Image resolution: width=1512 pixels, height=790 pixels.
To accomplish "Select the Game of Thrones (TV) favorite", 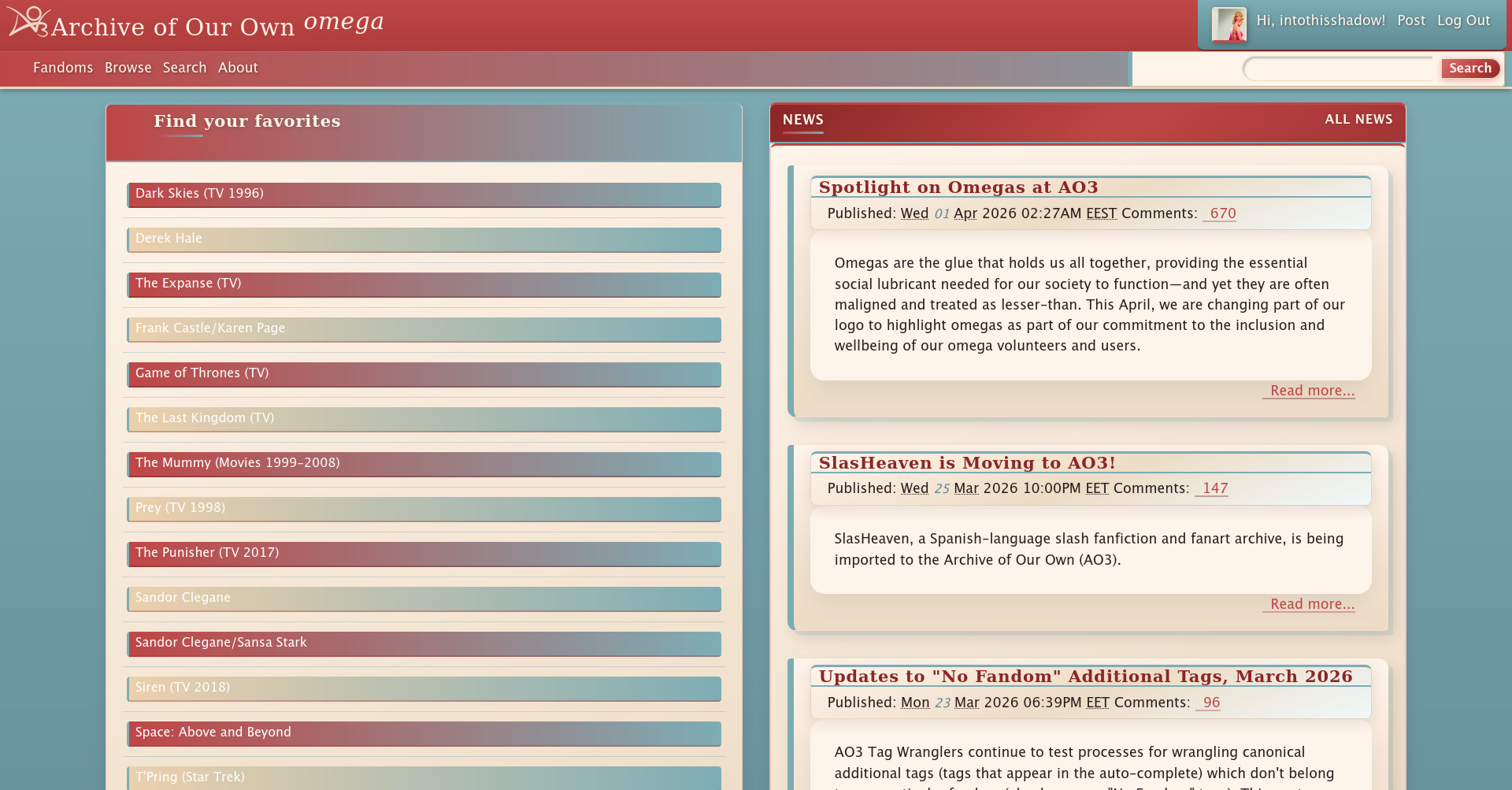I will (423, 374).
